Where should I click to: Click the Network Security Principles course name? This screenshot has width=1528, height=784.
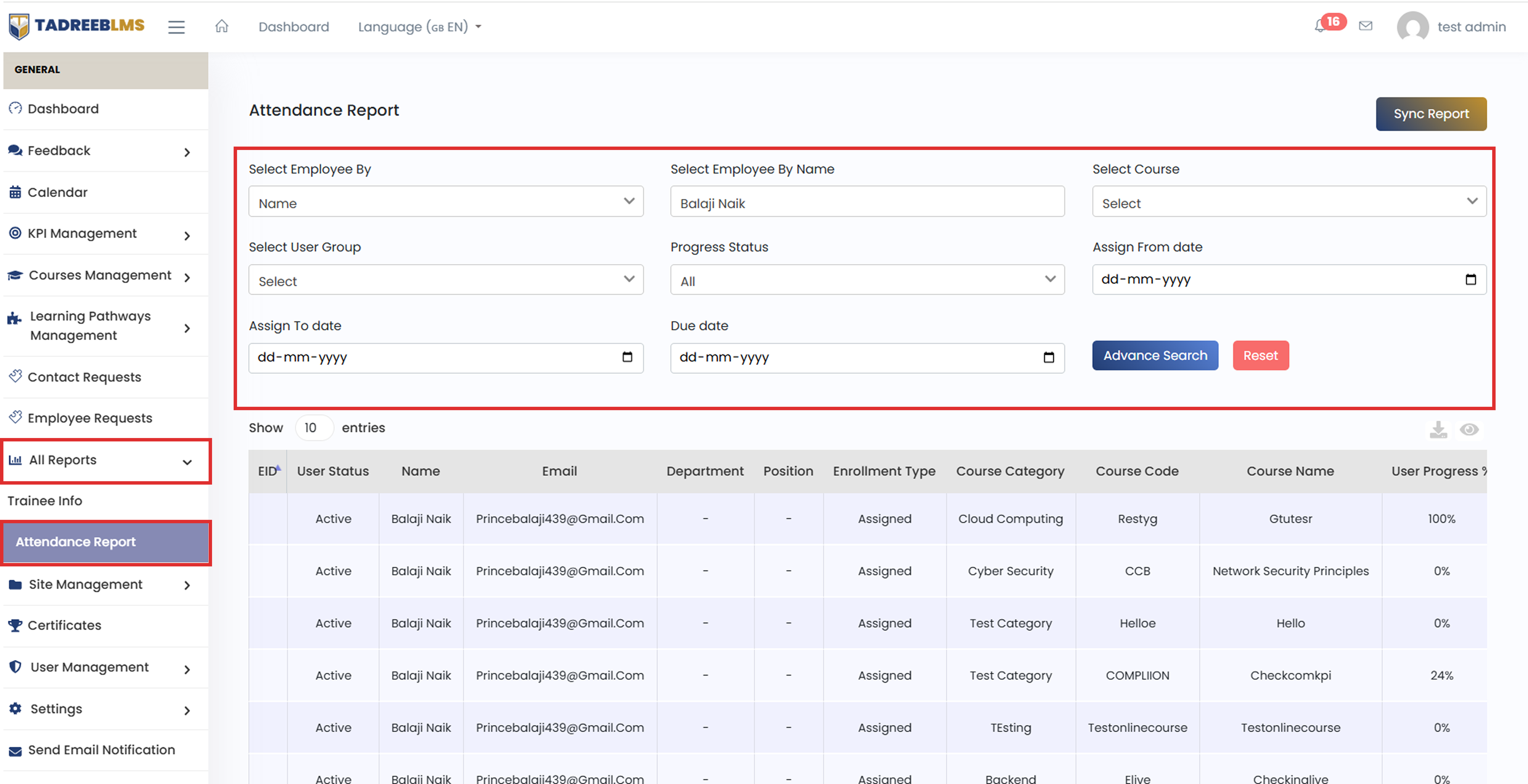[1290, 571]
